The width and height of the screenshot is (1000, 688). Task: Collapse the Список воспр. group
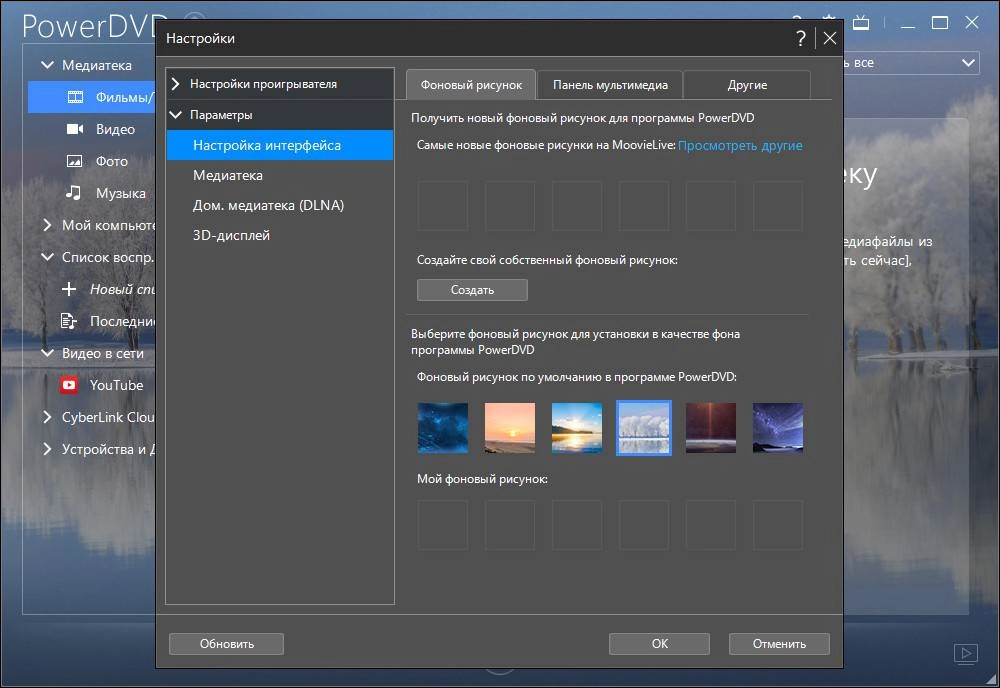pos(47,257)
